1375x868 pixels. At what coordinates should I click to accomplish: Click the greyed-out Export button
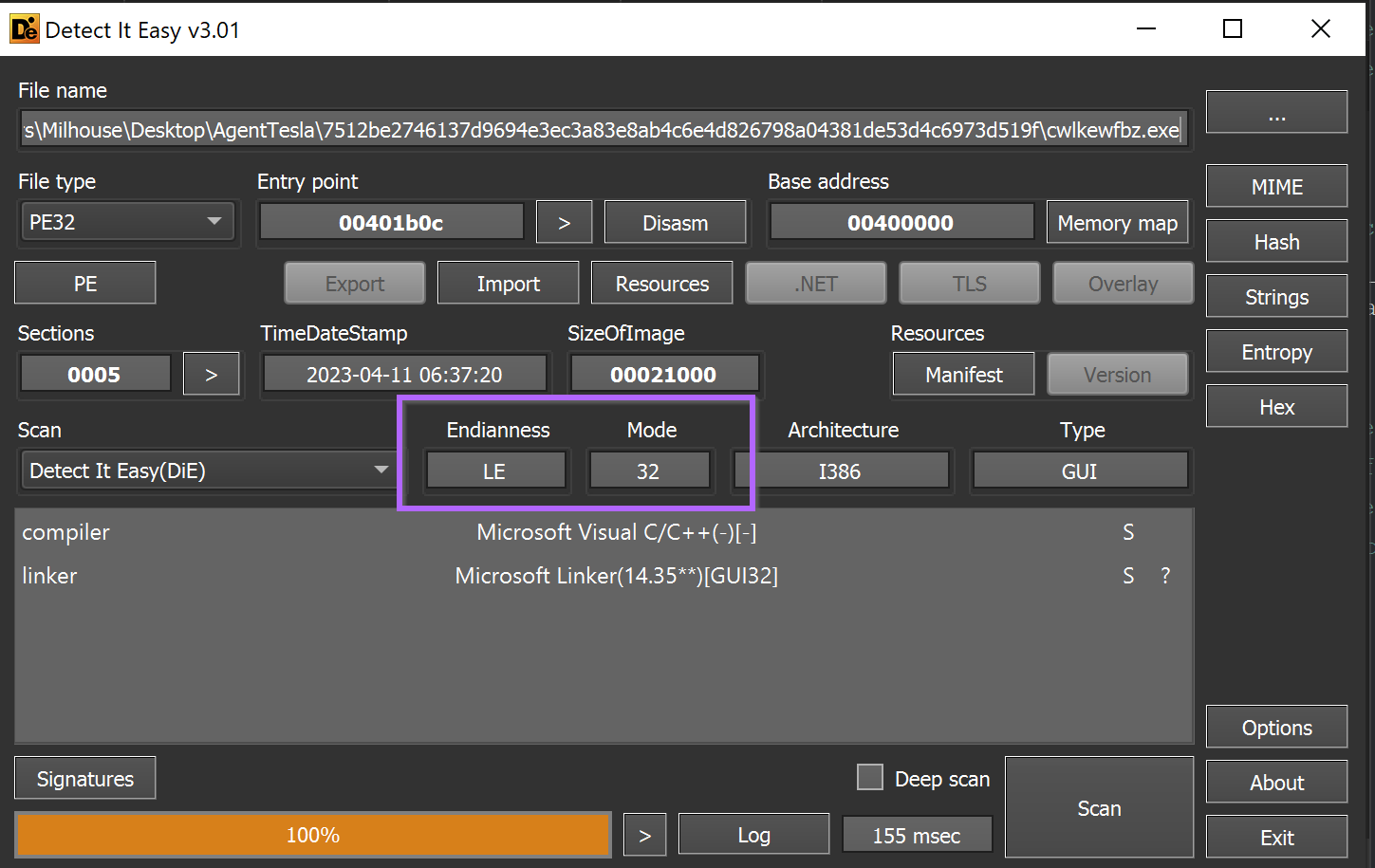(x=354, y=283)
